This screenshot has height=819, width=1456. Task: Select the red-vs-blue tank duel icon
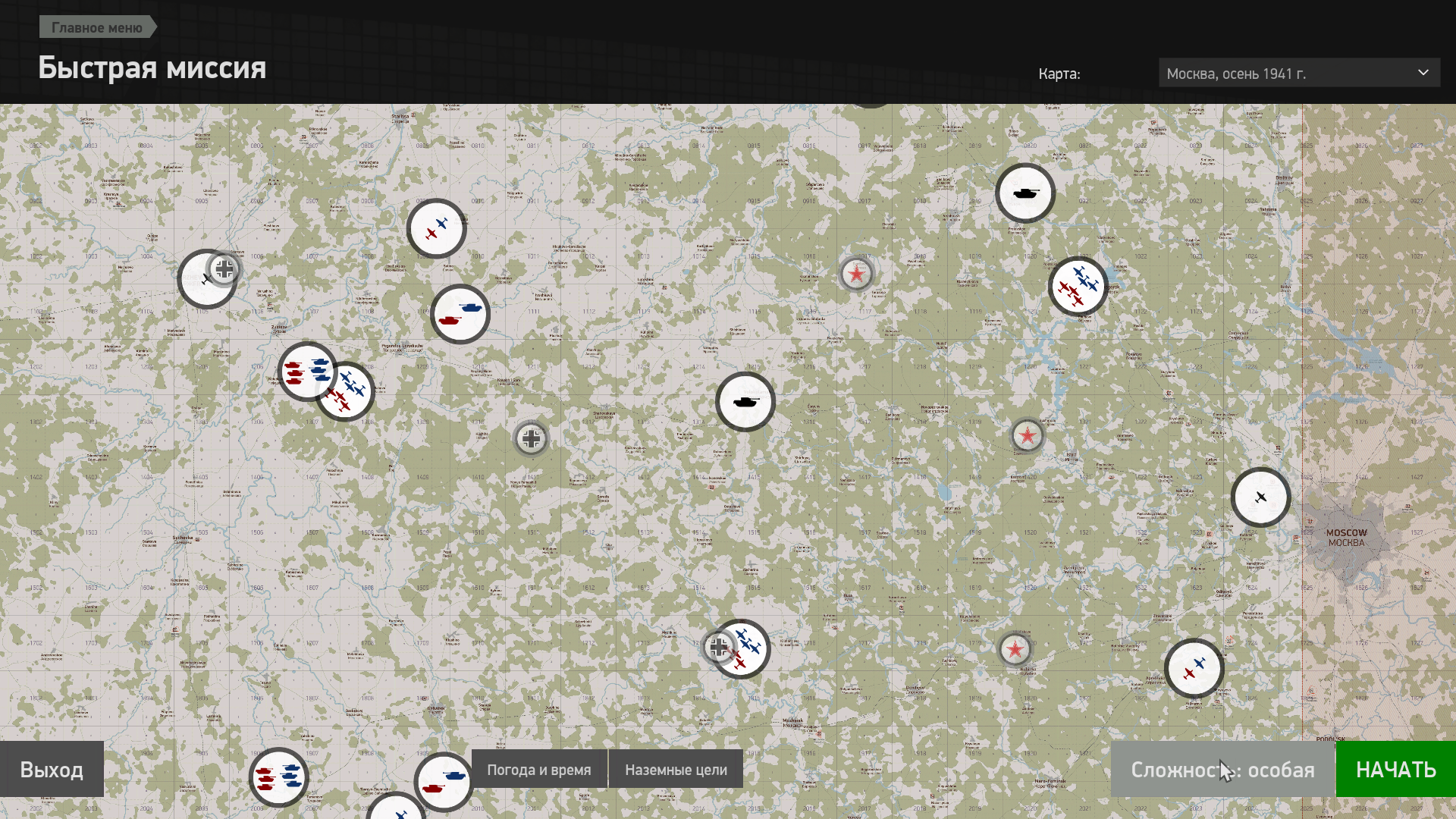coord(460,314)
